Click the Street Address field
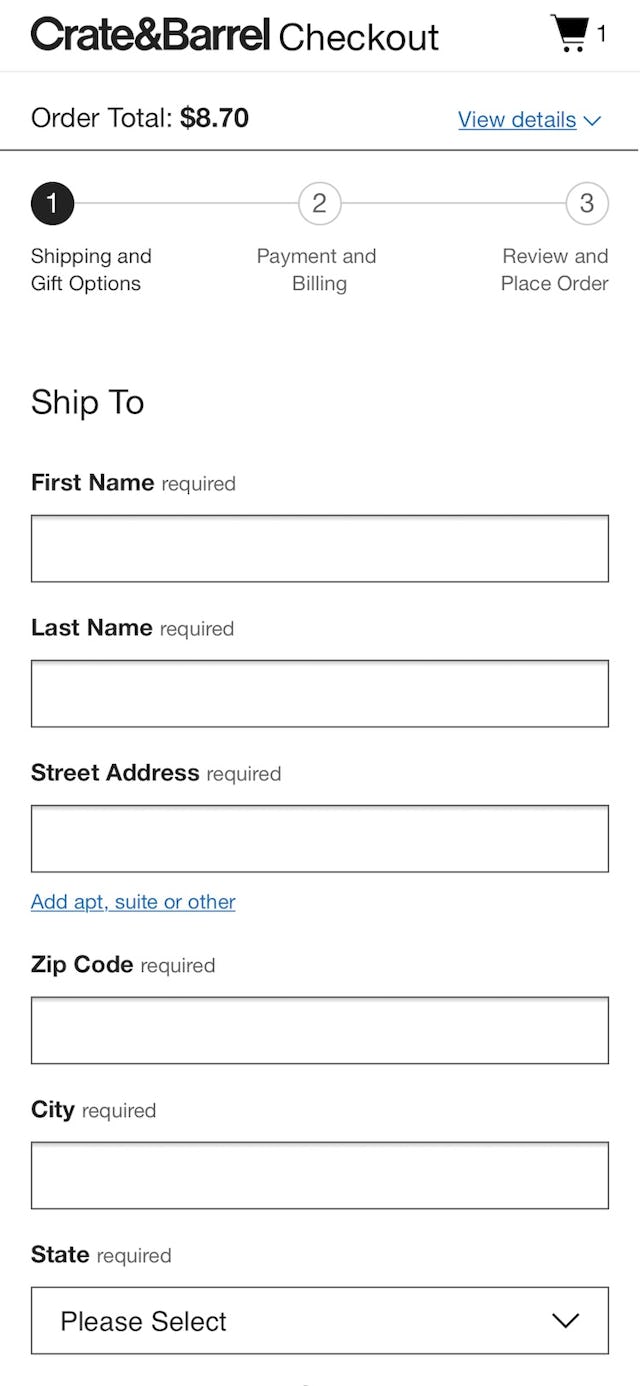This screenshot has width=640, height=1386. coord(320,838)
